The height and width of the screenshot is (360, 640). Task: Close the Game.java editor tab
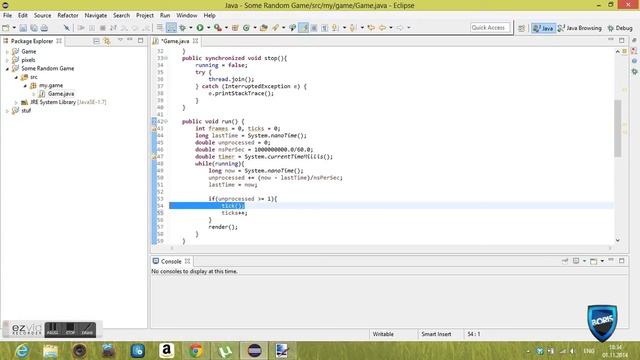tap(196, 41)
